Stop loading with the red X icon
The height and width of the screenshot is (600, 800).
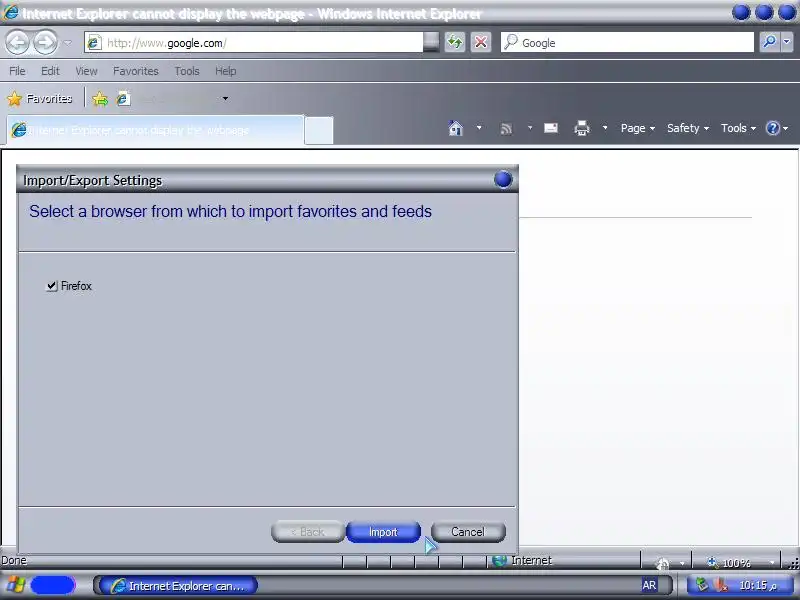(481, 42)
